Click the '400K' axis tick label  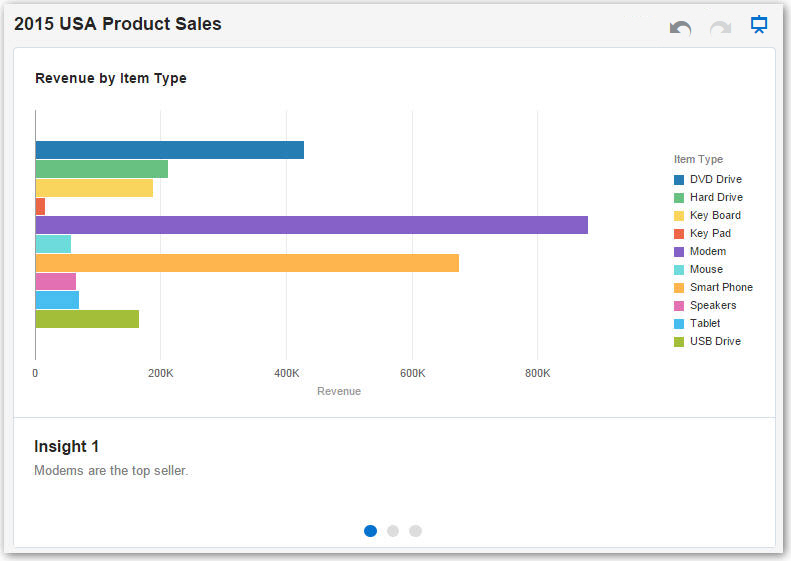(287, 373)
